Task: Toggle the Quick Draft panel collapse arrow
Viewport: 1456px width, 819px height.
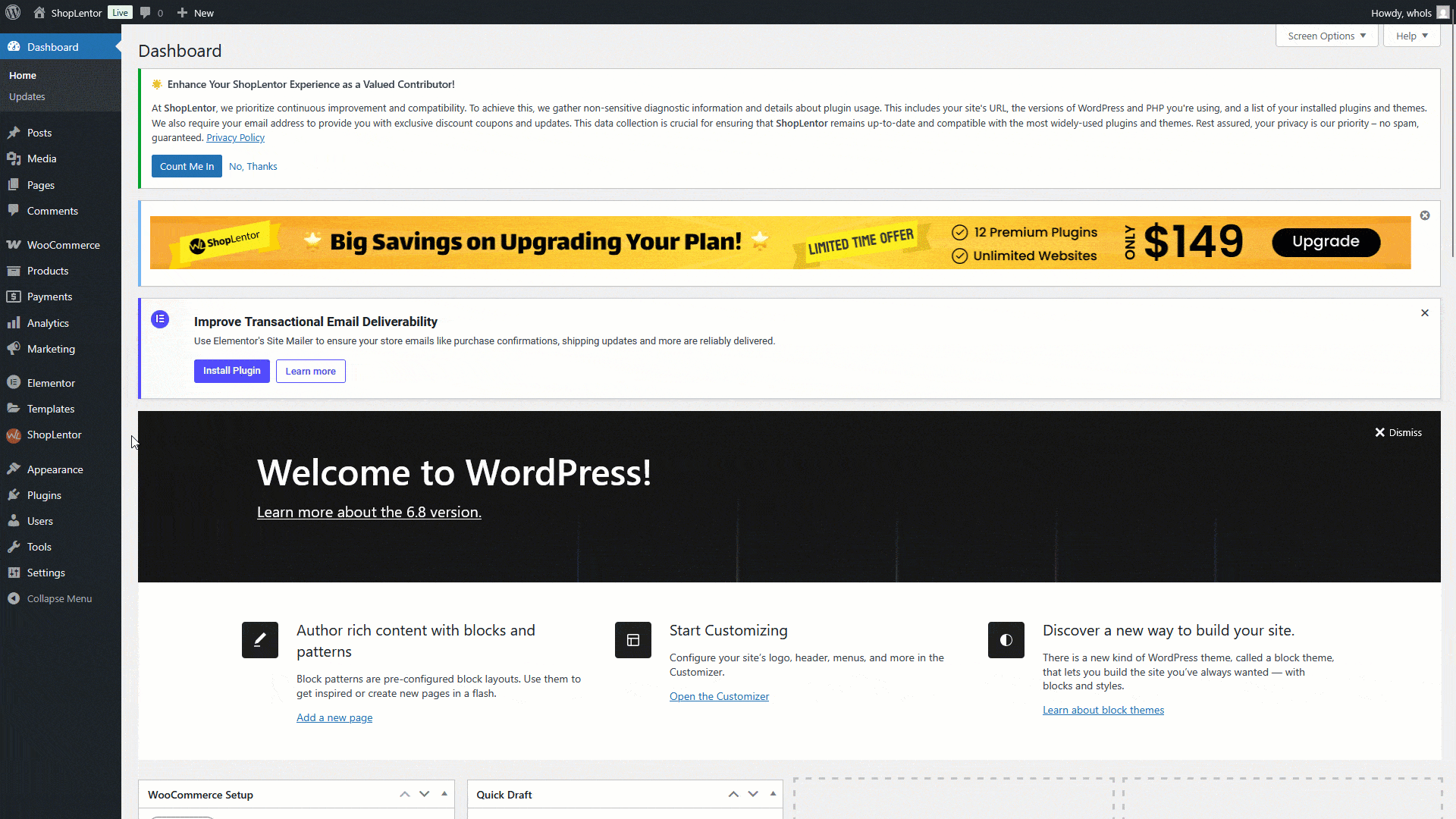Action: [x=773, y=794]
